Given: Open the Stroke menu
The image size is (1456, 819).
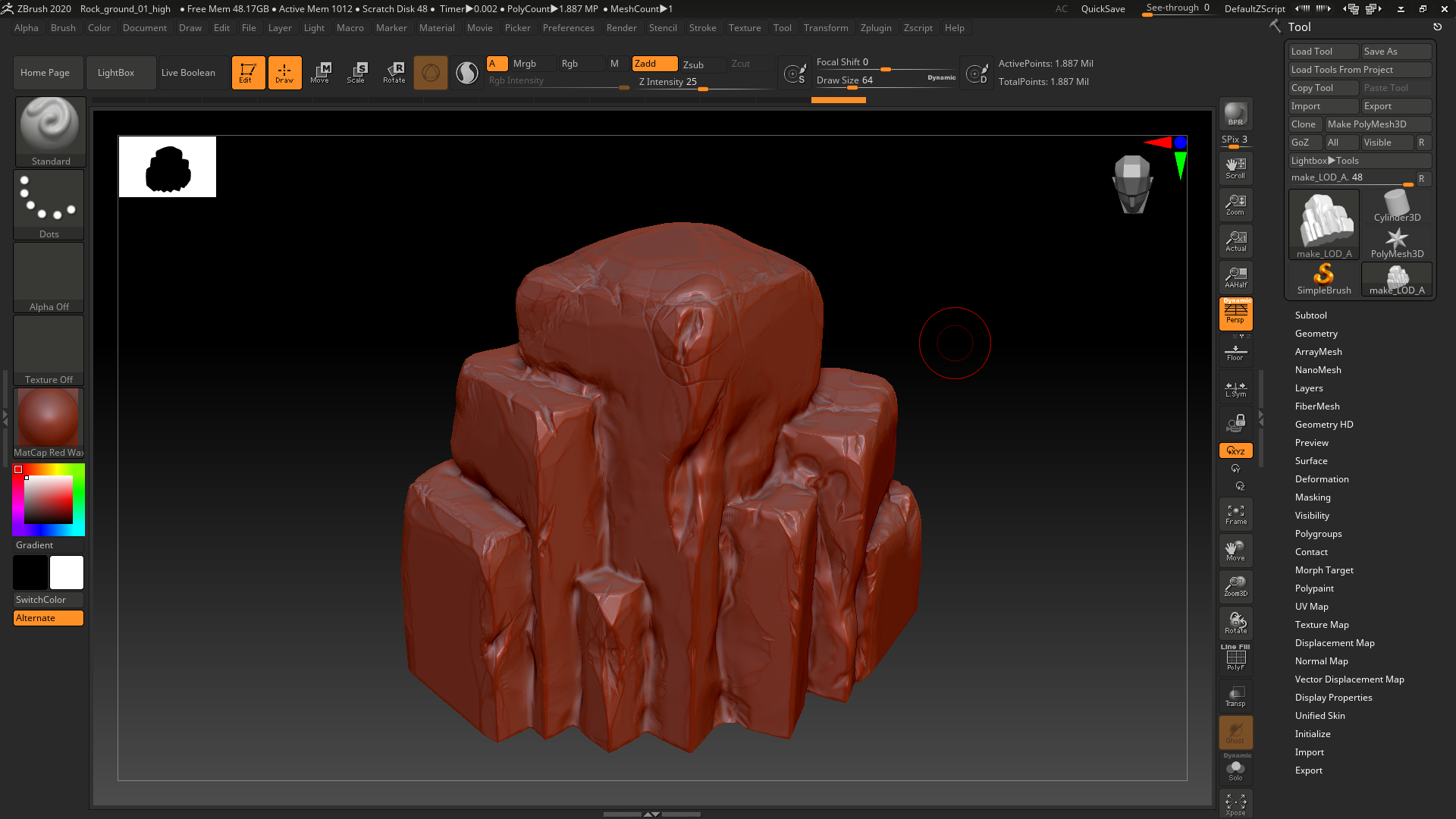Looking at the screenshot, I should pyautogui.click(x=702, y=27).
